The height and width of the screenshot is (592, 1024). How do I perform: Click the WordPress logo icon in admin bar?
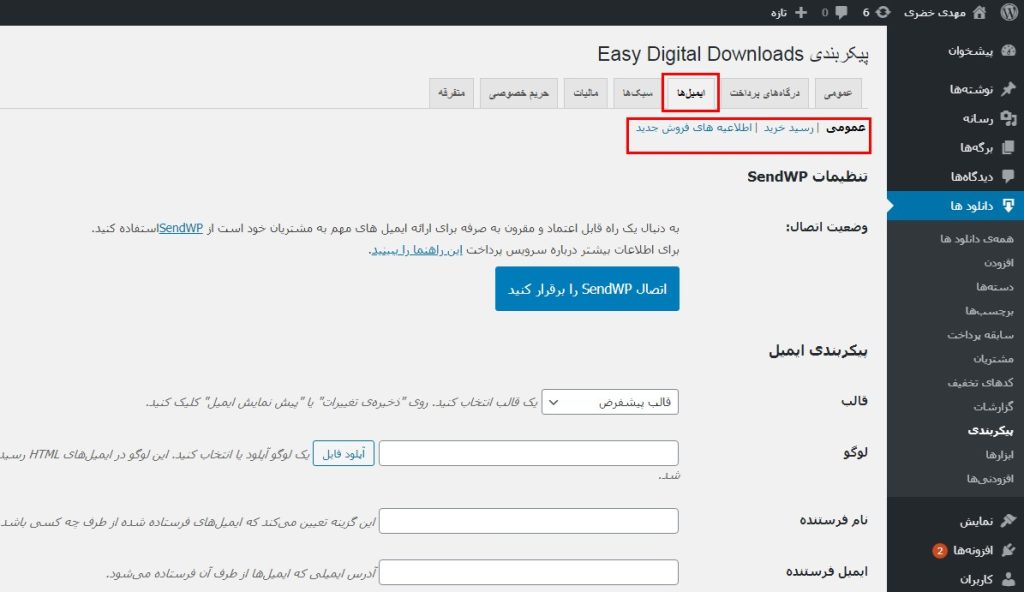pos(1009,12)
